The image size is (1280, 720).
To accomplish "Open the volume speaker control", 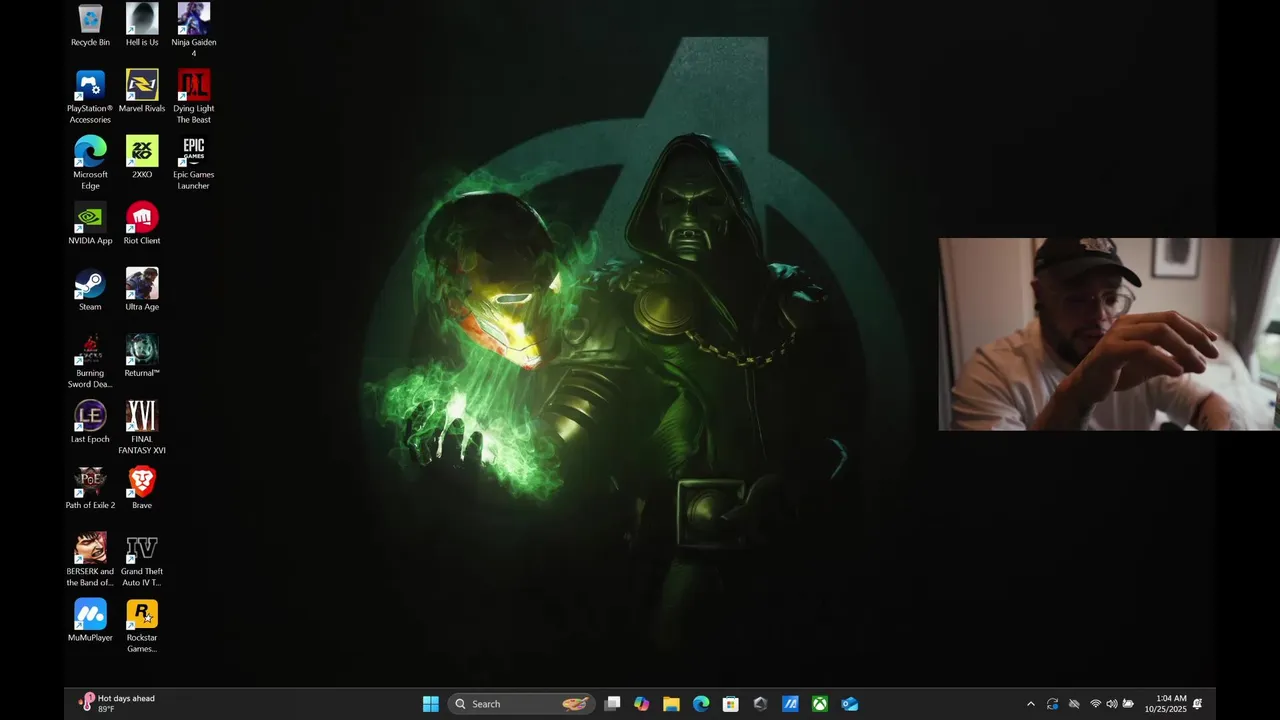I will (1111, 704).
